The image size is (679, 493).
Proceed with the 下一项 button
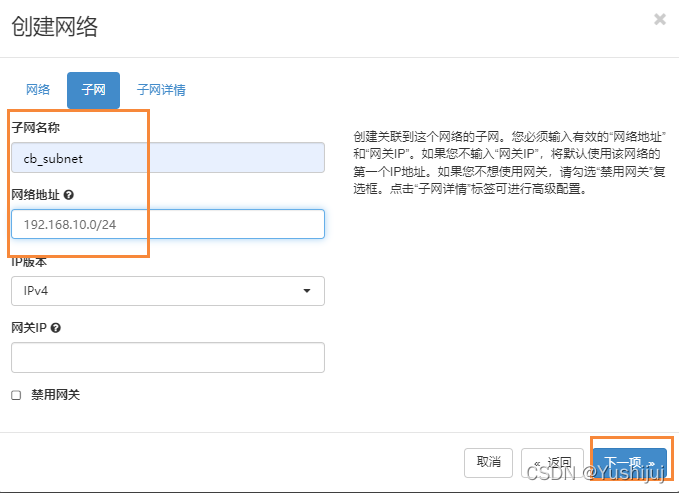coord(629,463)
